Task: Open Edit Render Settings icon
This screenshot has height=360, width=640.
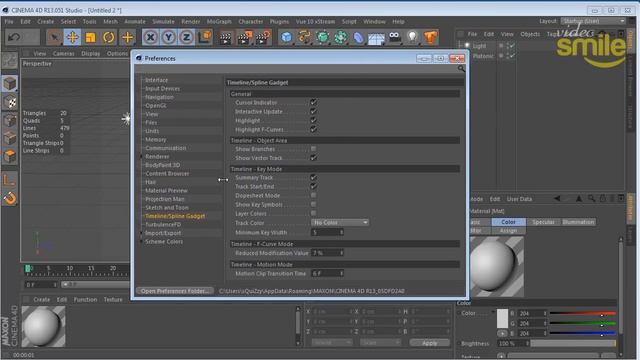Action: pyautogui.click(x=263, y=38)
